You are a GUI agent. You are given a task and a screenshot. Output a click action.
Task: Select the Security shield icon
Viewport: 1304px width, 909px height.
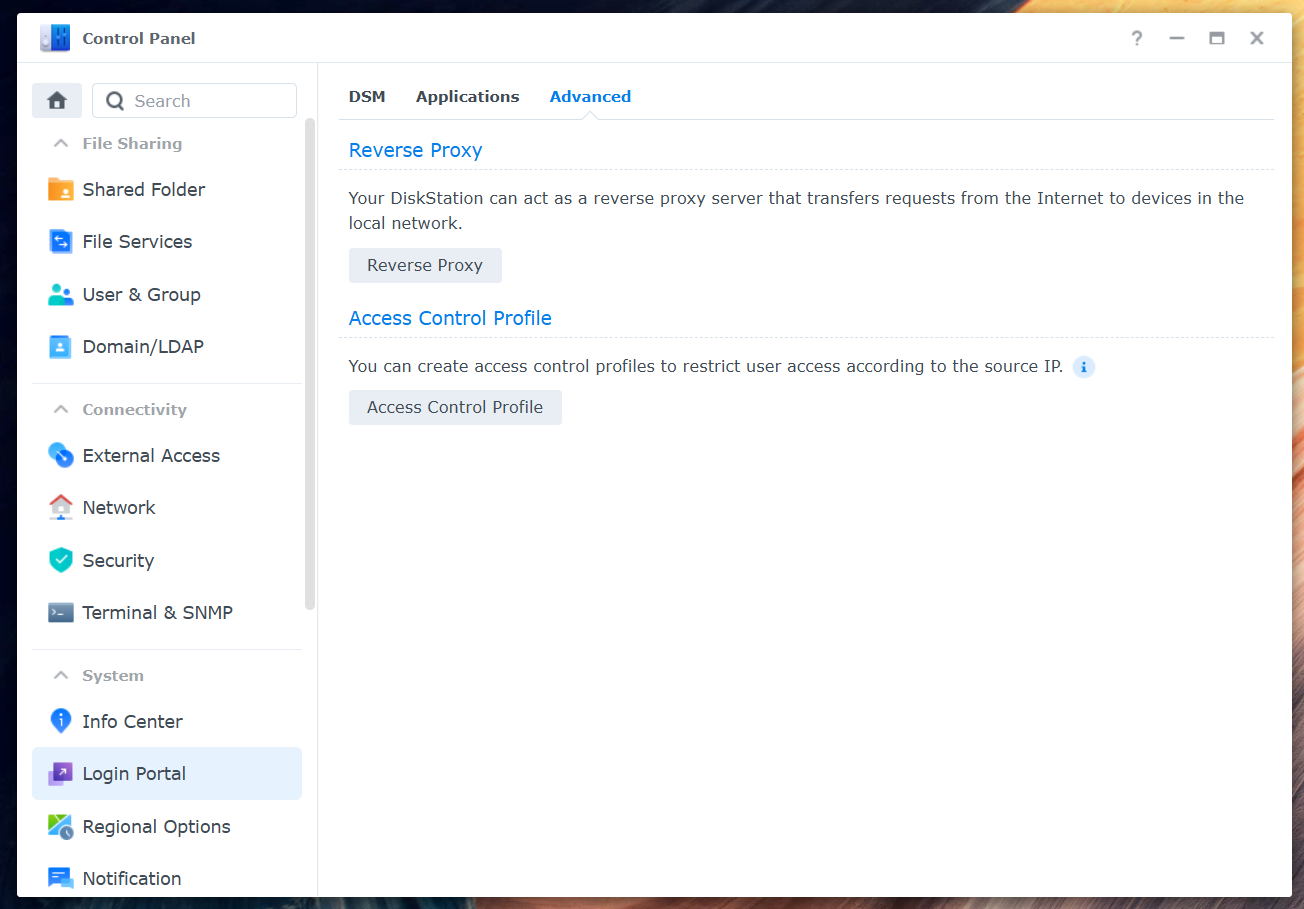pos(60,560)
